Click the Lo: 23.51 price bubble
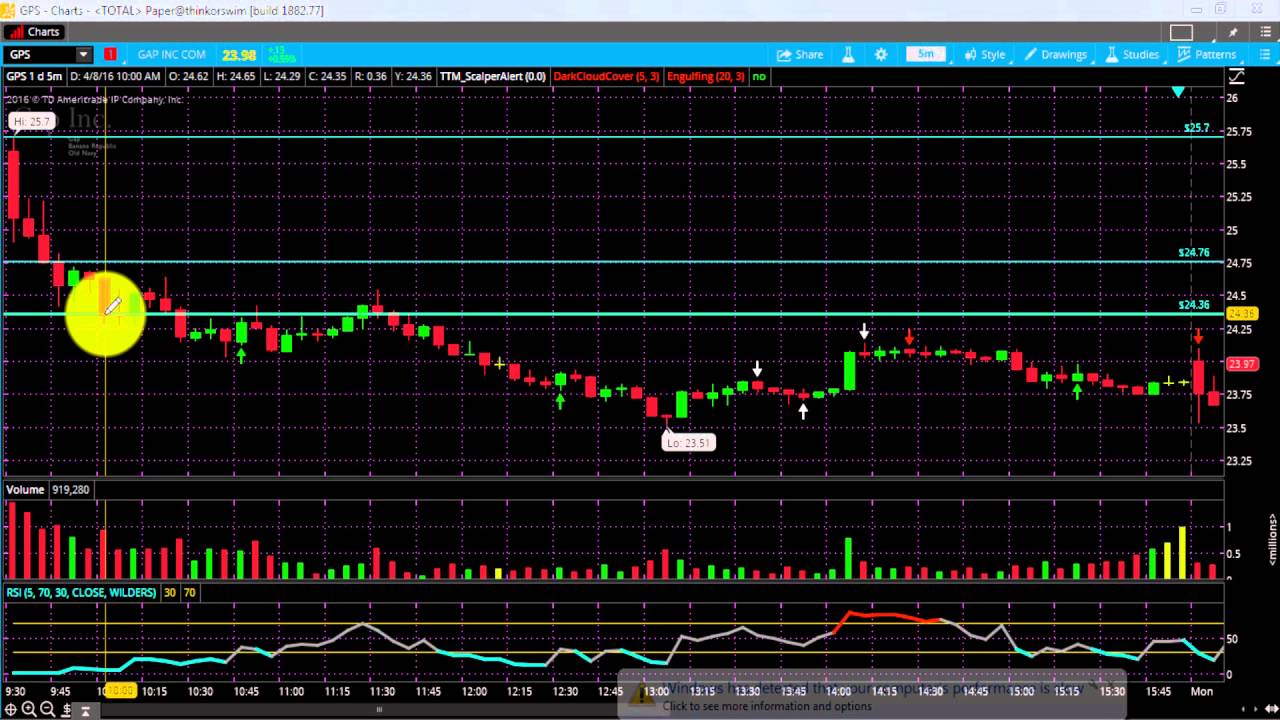 tap(688, 442)
